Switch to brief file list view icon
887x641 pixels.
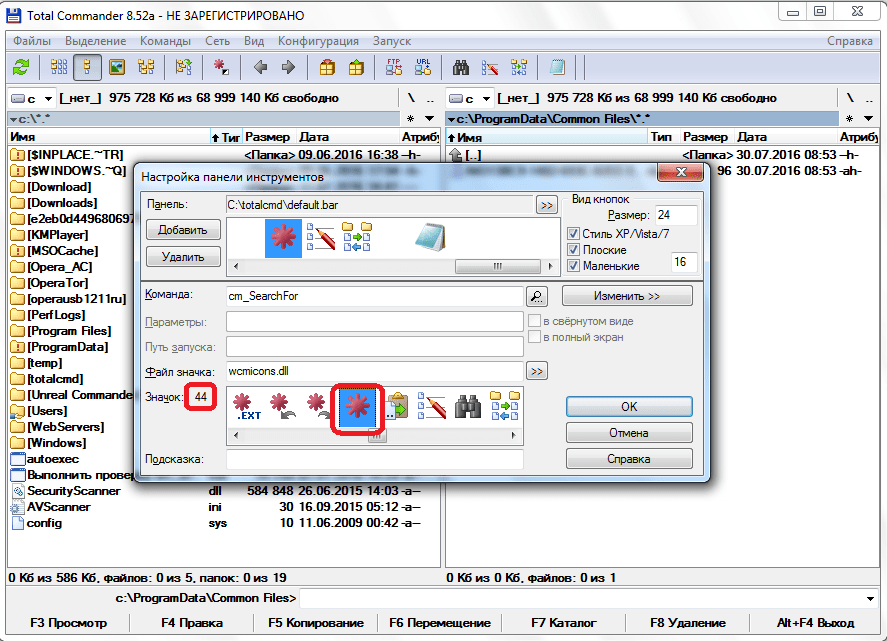pyautogui.click(x=59, y=67)
